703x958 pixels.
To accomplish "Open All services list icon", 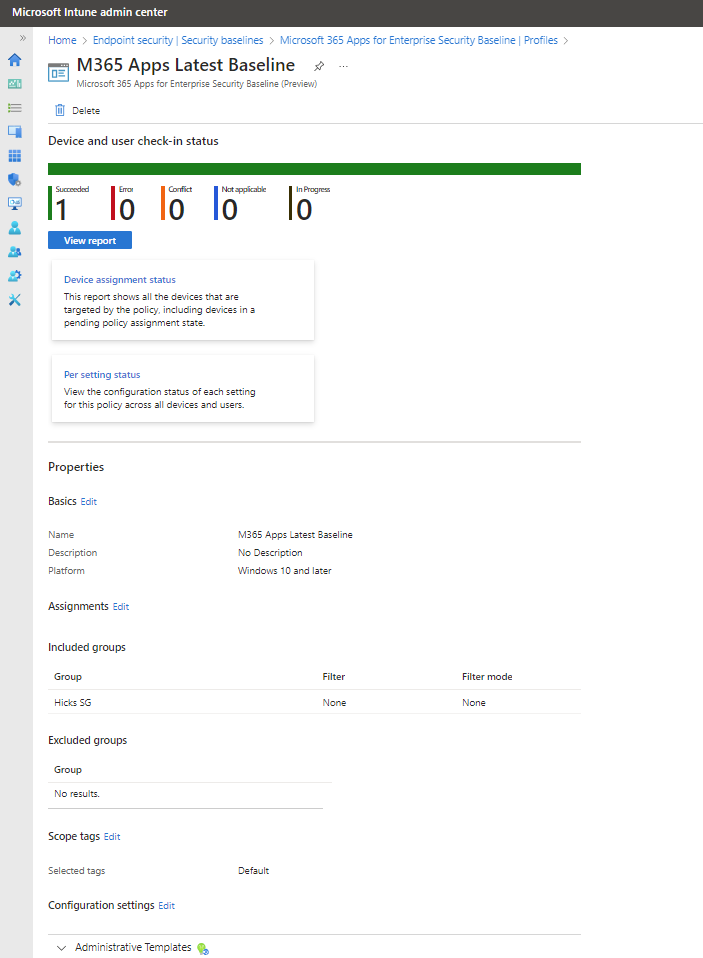I will [x=15, y=108].
